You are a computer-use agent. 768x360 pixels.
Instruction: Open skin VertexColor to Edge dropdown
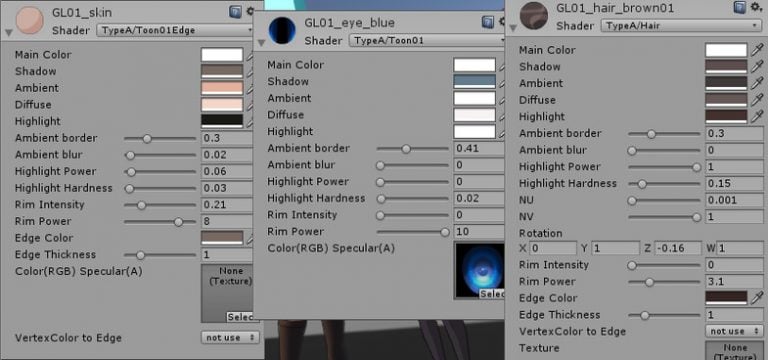coord(230,337)
